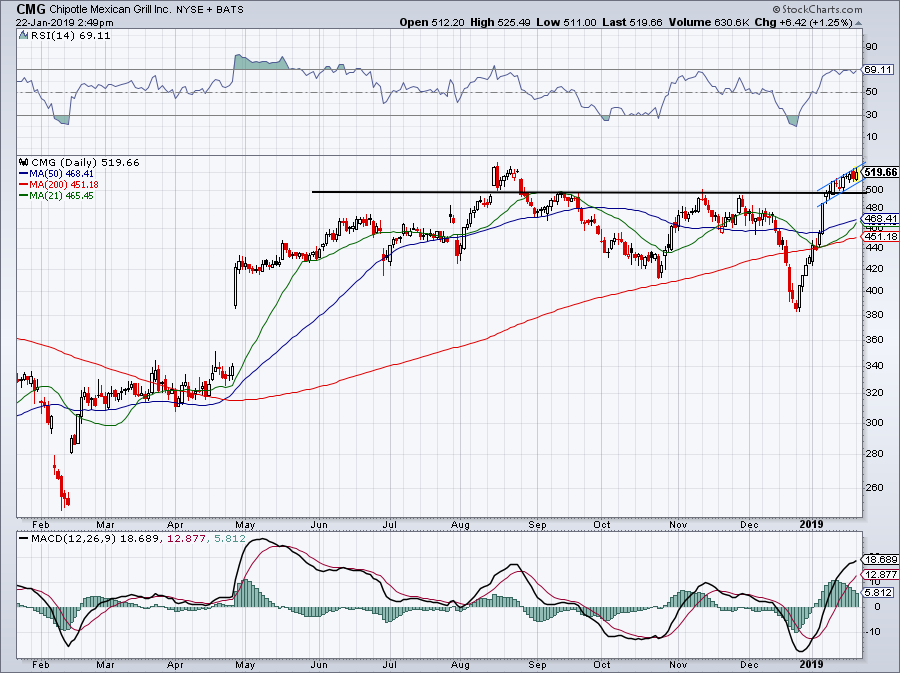Click the RSI indicator icon beside RSI(14)
The height and width of the screenshot is (673, 900).
coord(23,36)
